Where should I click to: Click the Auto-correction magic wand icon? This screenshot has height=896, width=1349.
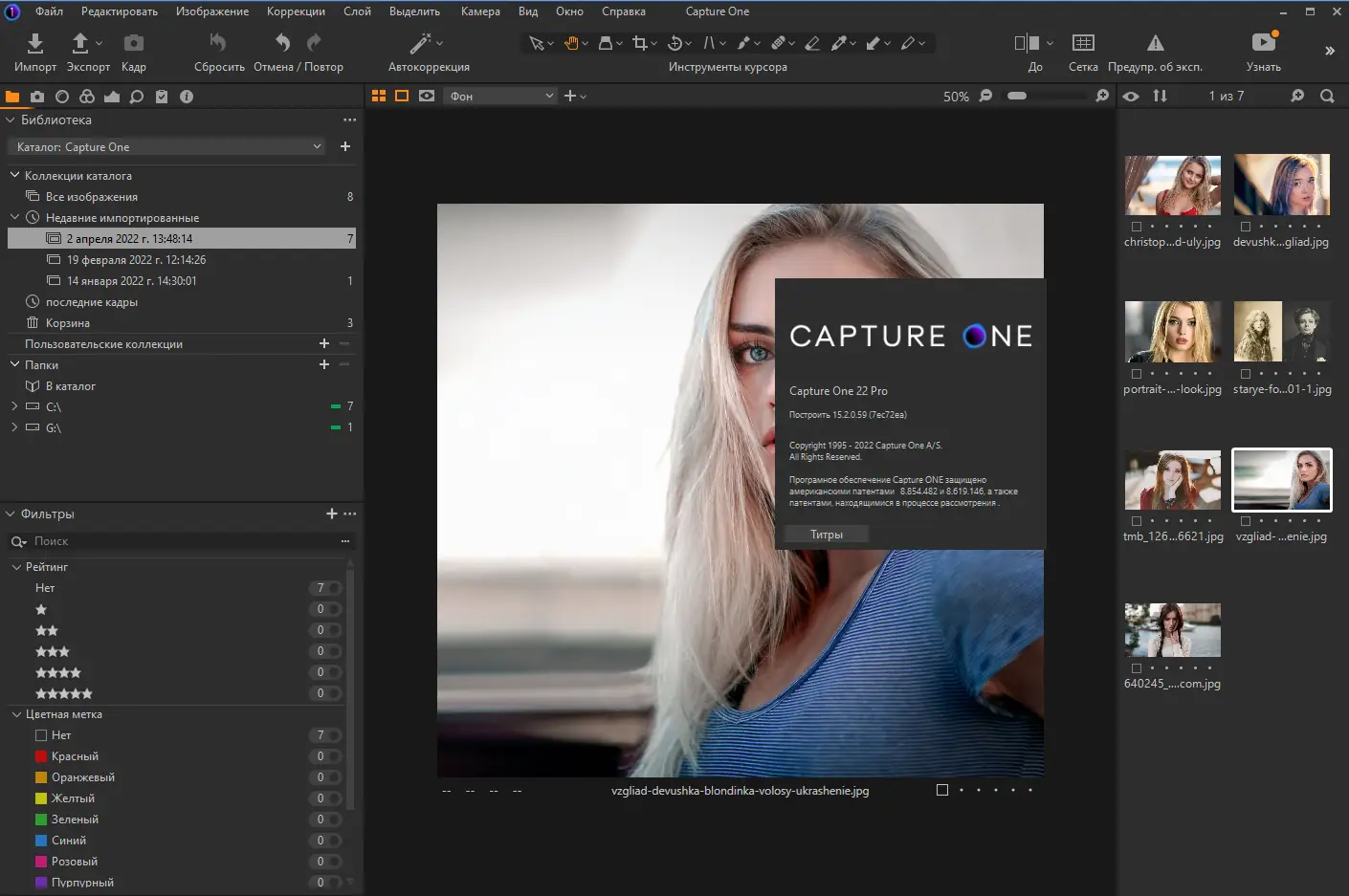(420, 44)
